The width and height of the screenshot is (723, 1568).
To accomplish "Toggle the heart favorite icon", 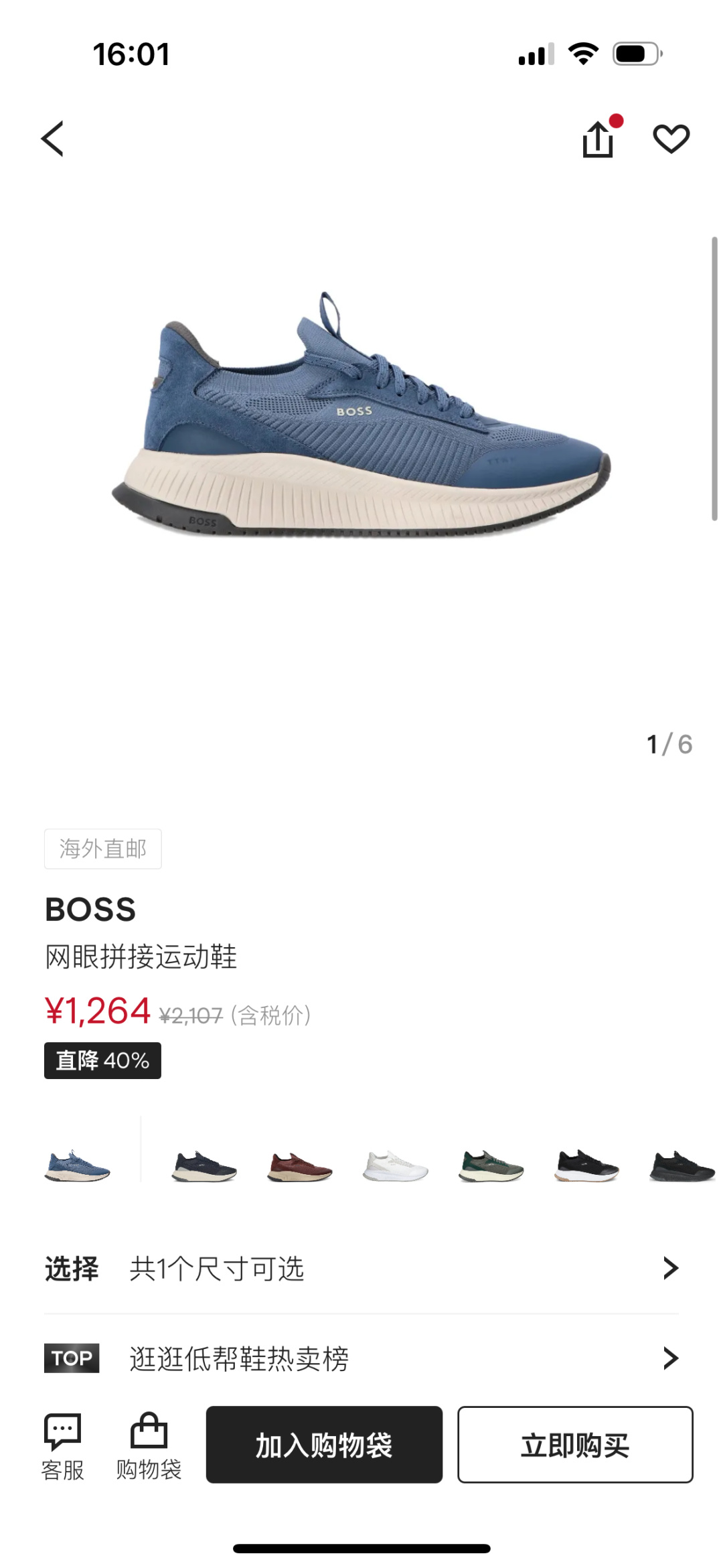I will (x=671, y=139).
